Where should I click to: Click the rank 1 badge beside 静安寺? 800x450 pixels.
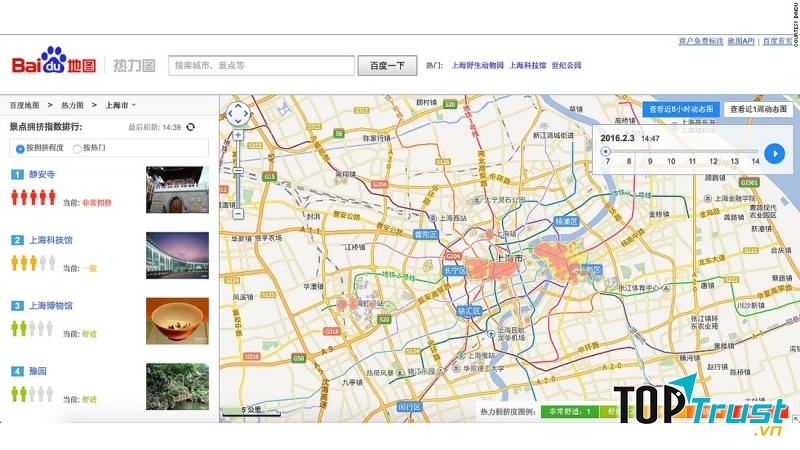click(x=17, y=174)
